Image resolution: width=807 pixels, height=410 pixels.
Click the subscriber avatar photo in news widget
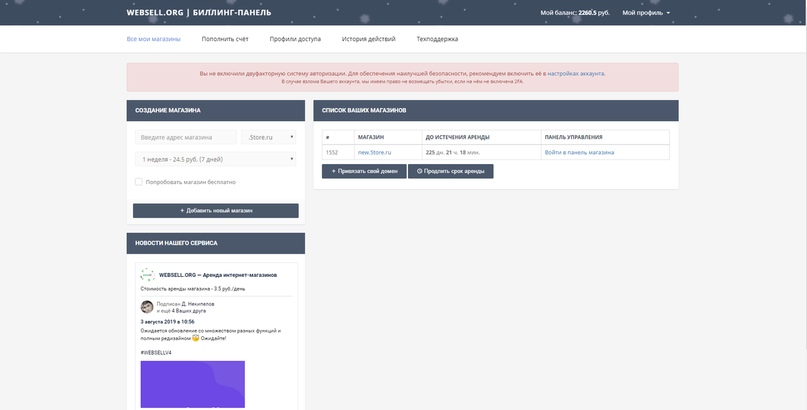click(x=147, y=307)
